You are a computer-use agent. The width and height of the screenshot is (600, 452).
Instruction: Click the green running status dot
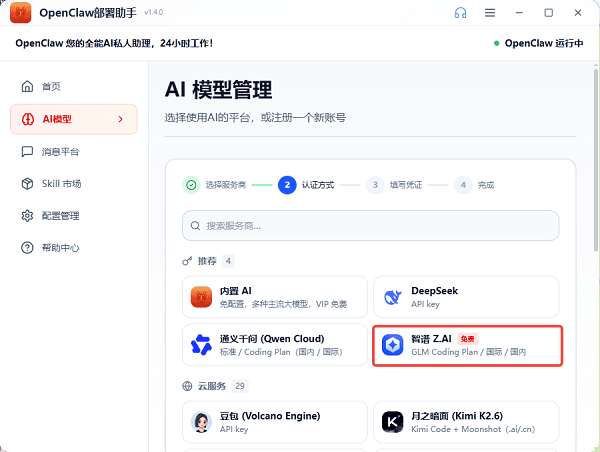coord(496,43)
